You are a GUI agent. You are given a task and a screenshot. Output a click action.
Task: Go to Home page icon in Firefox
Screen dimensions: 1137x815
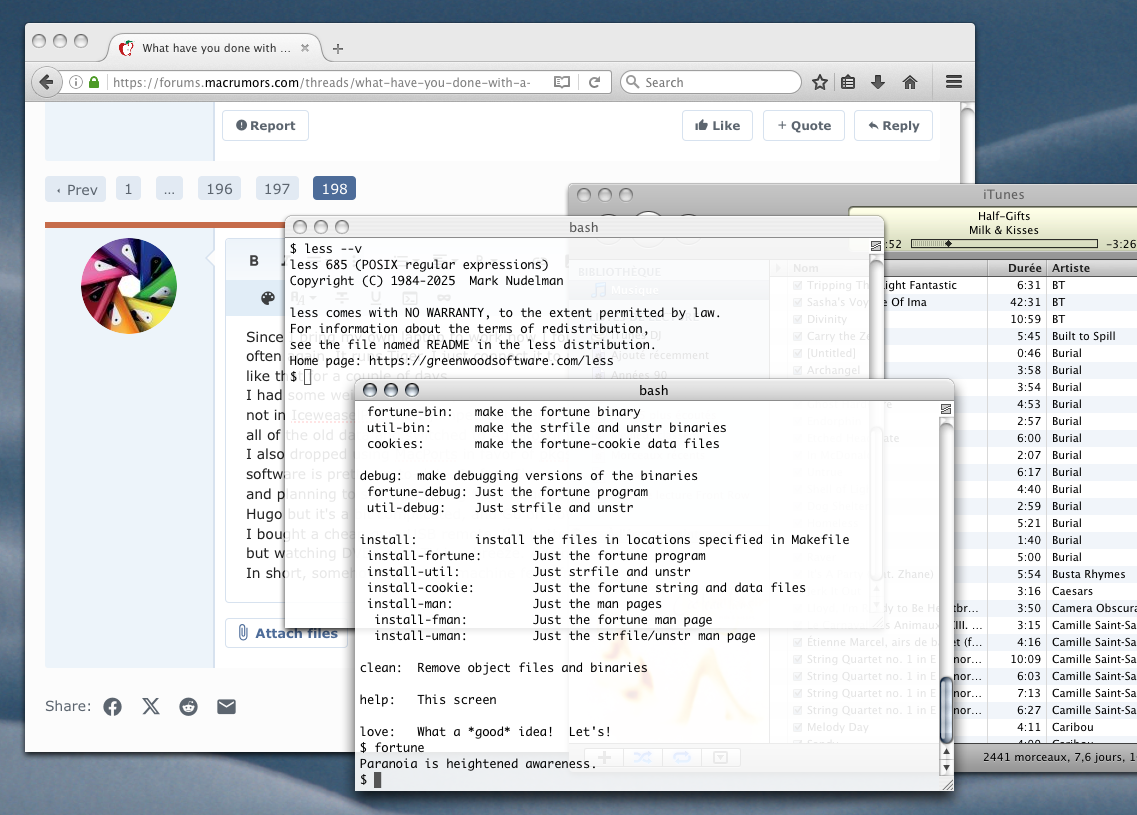tap(910, 82)
